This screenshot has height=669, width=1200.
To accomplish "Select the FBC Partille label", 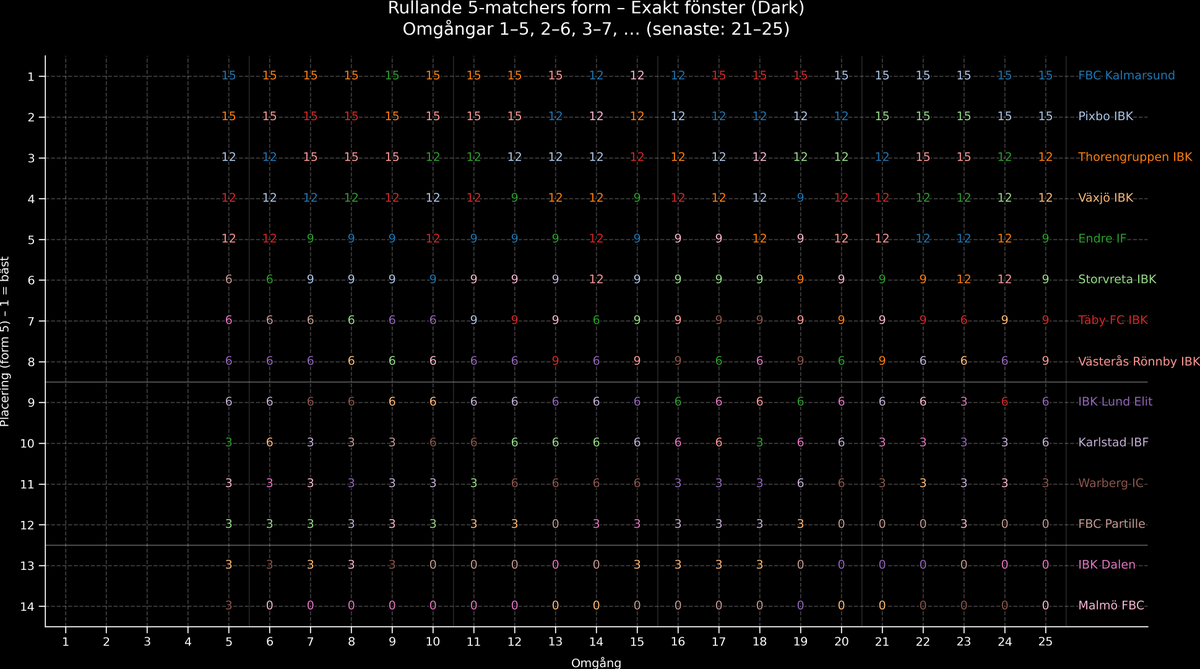I will [x=1112, y=524].
